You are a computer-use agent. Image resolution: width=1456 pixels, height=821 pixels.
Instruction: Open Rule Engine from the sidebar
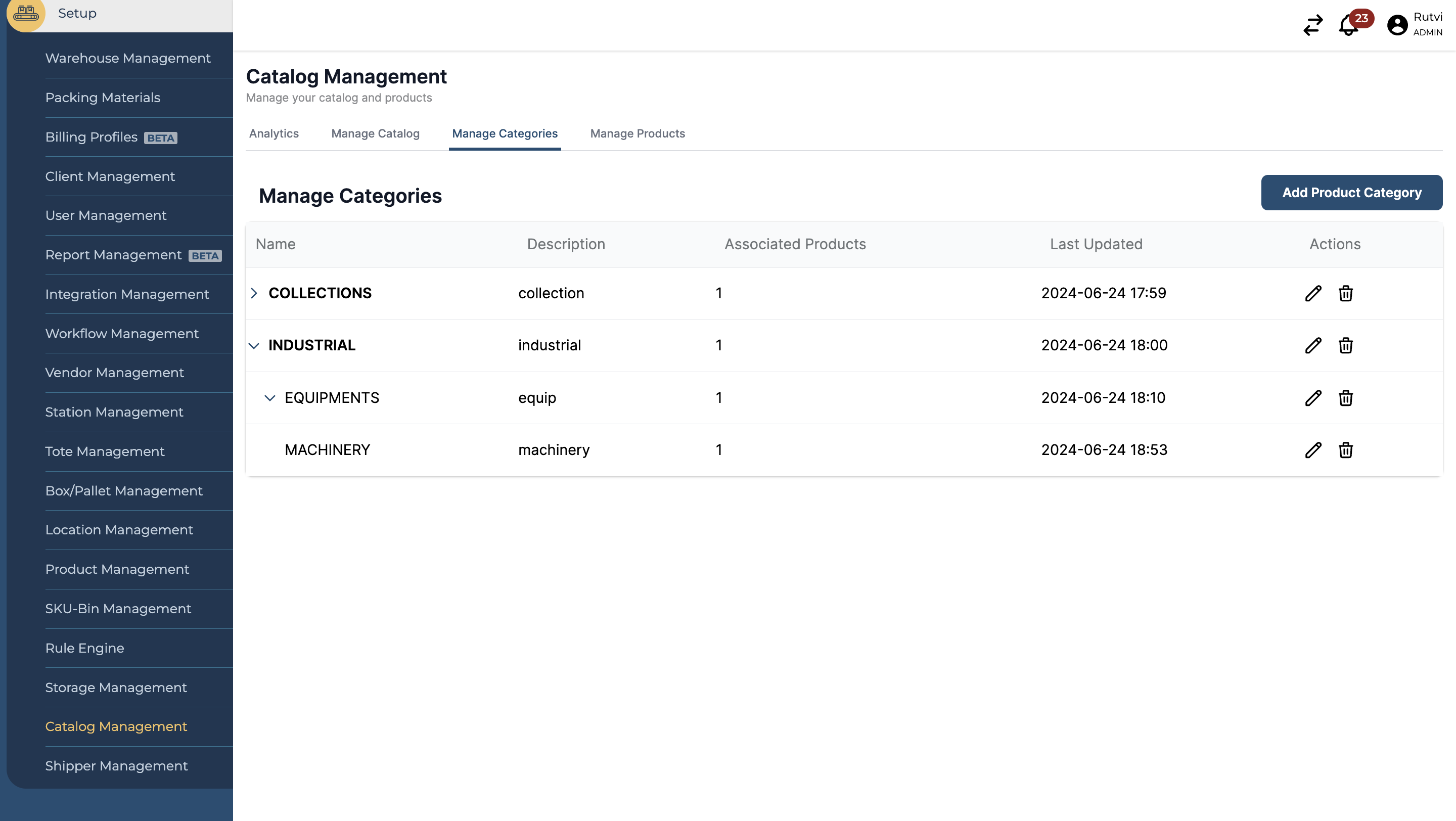click(x=84, y=648)
